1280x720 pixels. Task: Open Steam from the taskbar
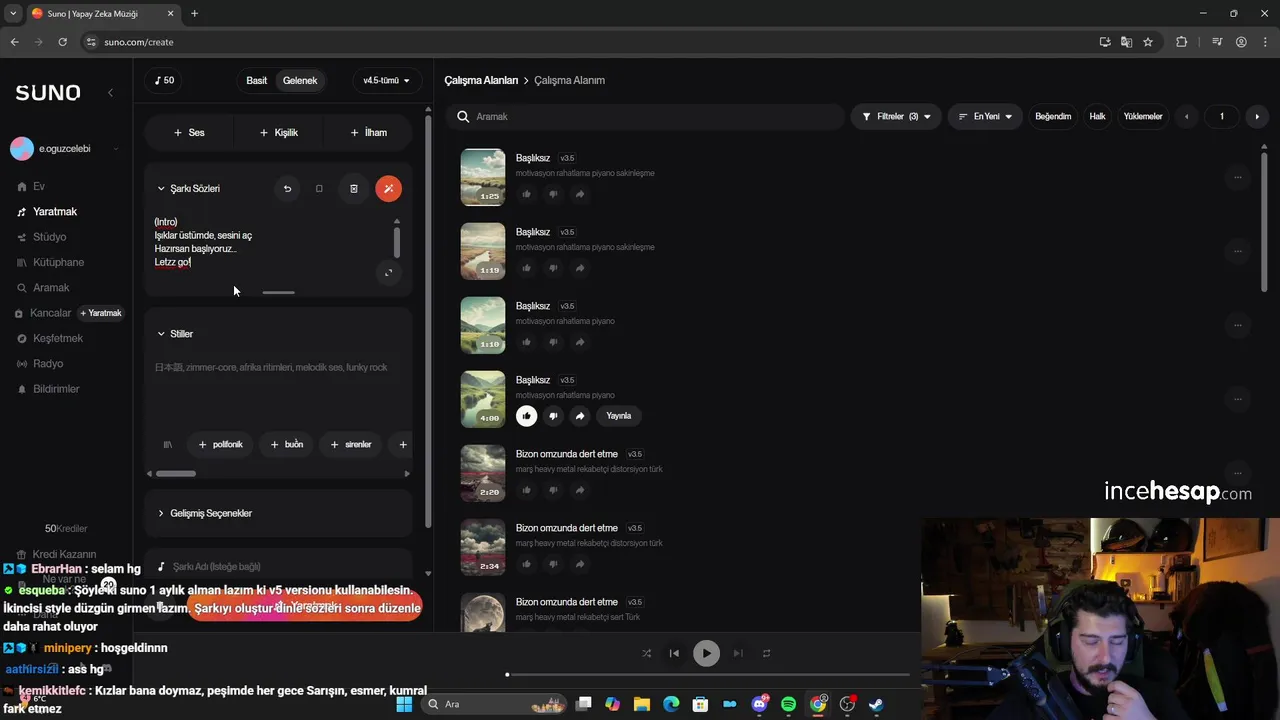tap(875, 704)
